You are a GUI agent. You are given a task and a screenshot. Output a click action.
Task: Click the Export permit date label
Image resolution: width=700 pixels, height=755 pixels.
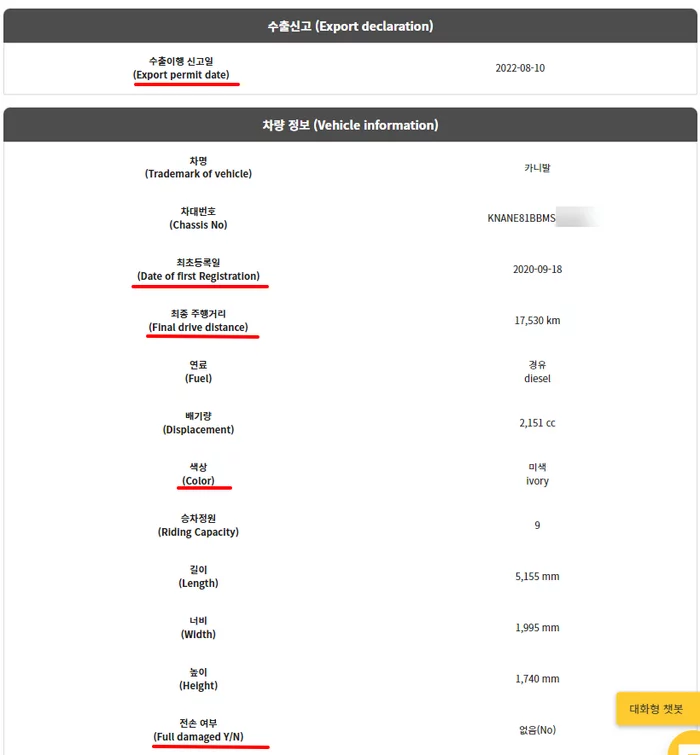187,75
